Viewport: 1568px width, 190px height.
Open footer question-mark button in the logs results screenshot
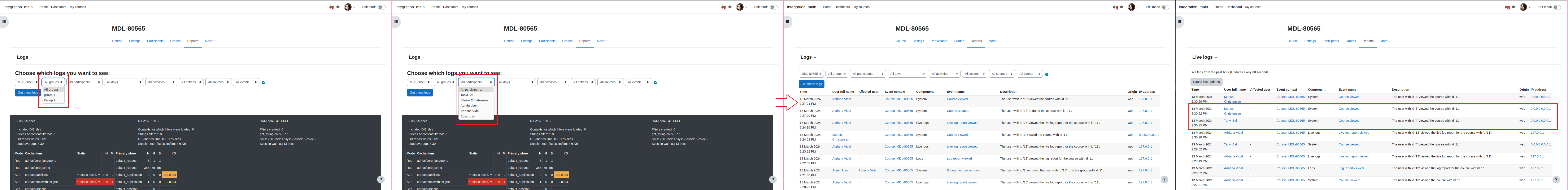(1164, 180)
